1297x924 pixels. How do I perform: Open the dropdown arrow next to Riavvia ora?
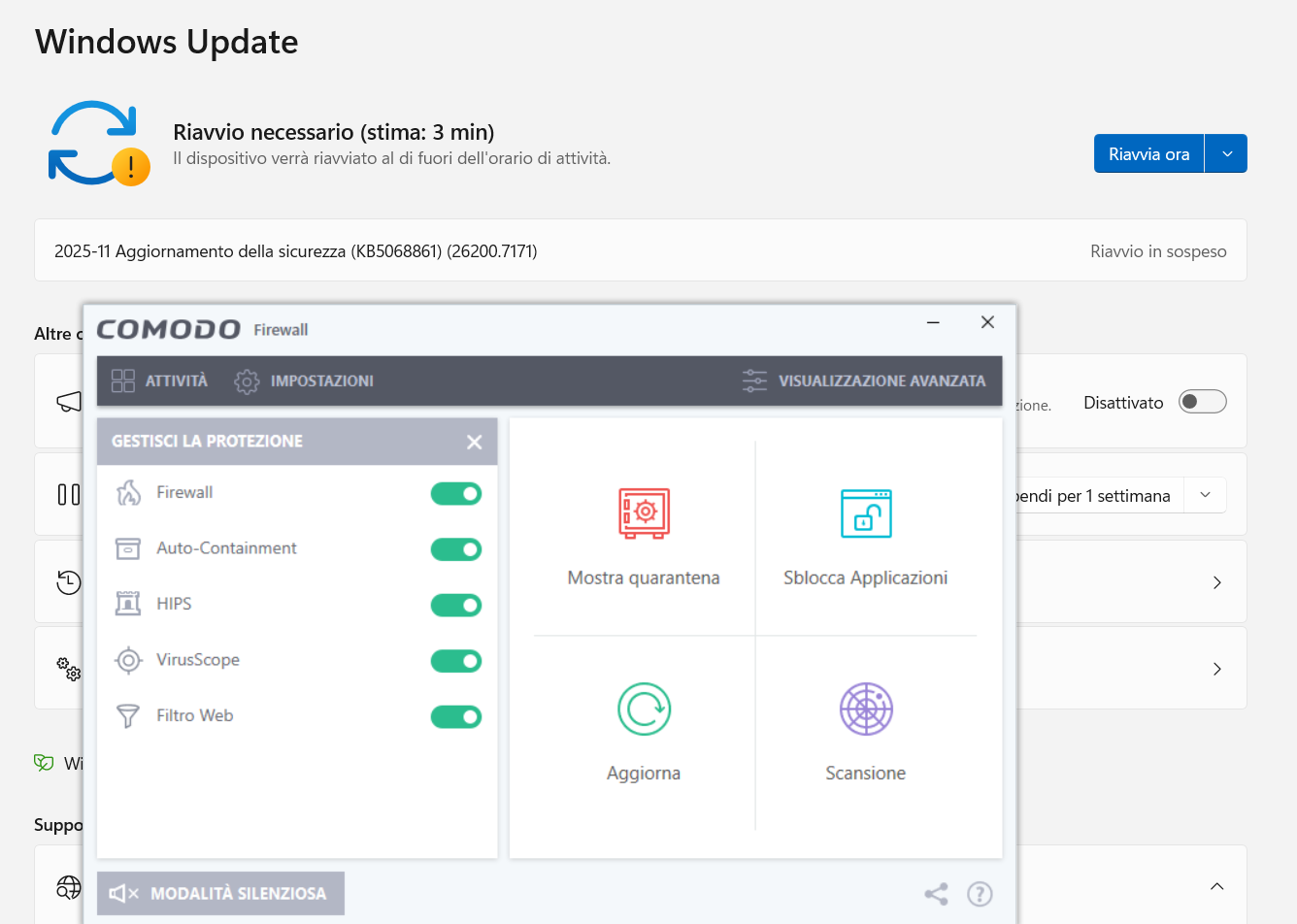click(x=1226, y=153)
